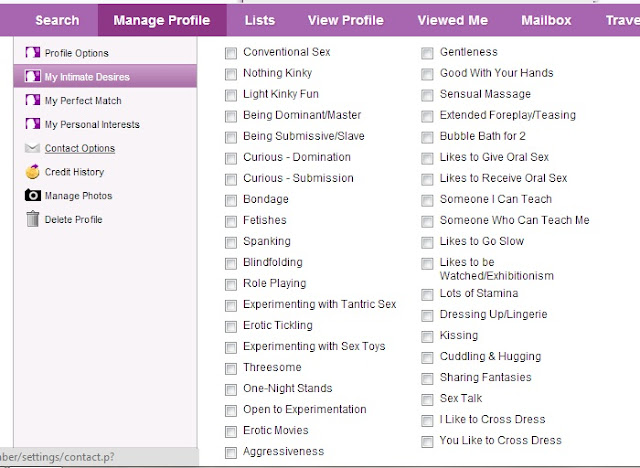Select the Gentleness checkbox

tap(428, 53)
